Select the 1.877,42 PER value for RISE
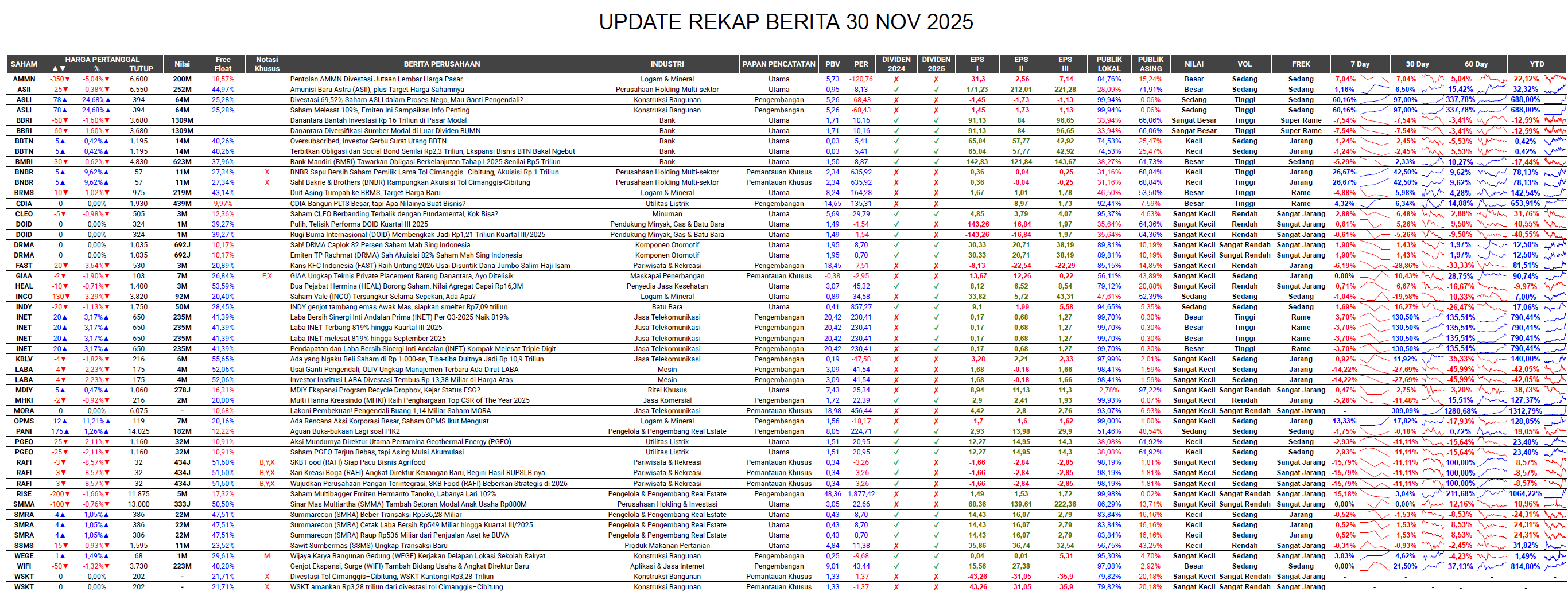The image size is (1568, 595). point(861,494)
